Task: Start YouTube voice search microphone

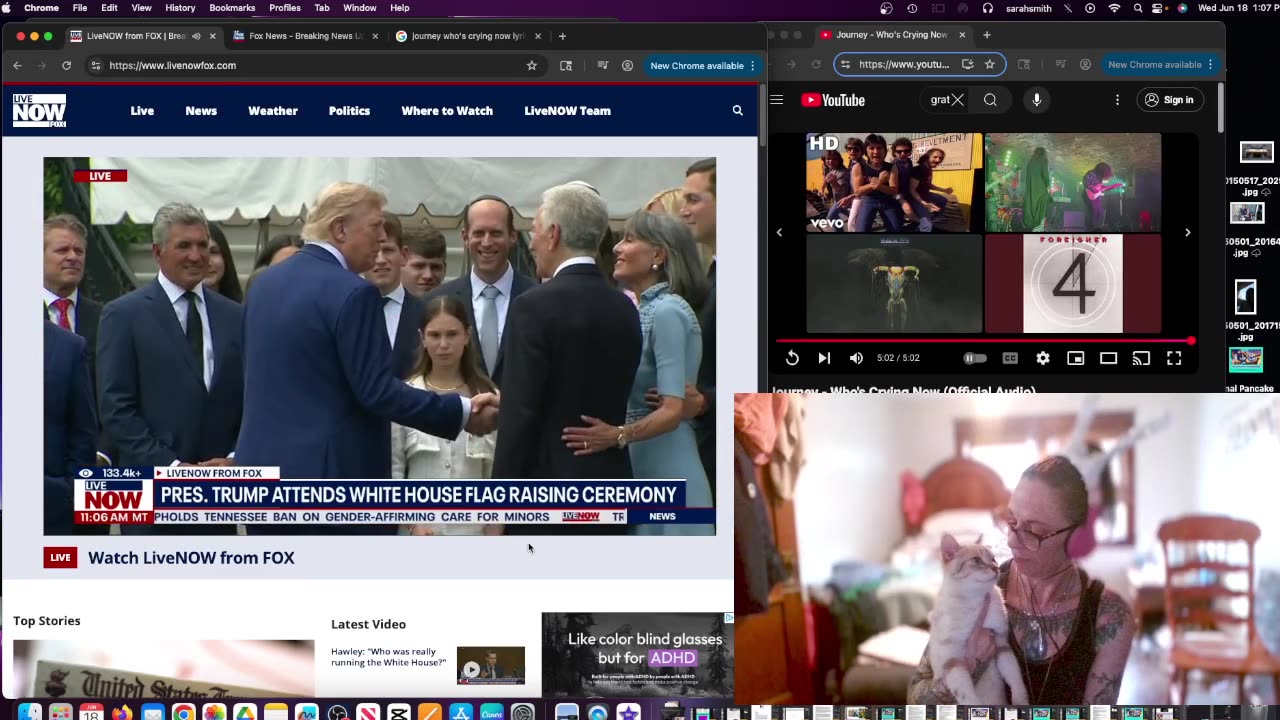Action: tap(1037, 100)
